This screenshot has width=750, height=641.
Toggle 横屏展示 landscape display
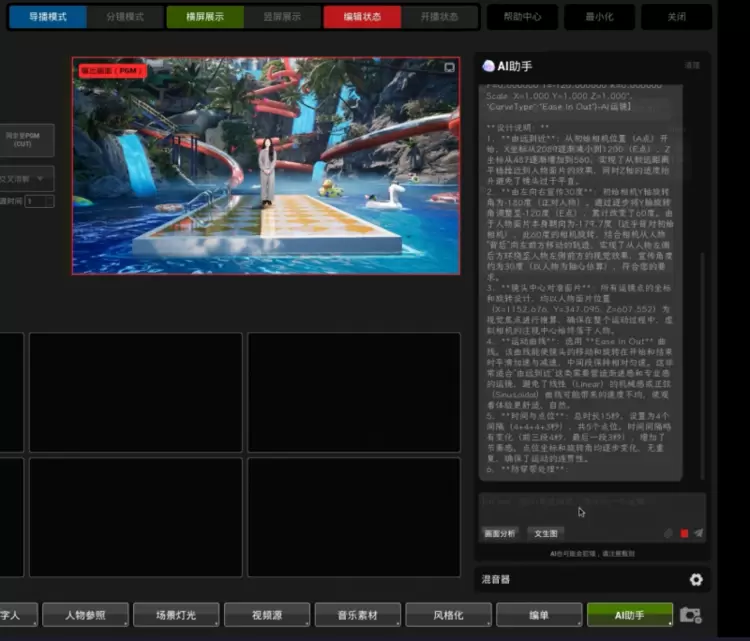pyautogui.click(x=203, y=17)
